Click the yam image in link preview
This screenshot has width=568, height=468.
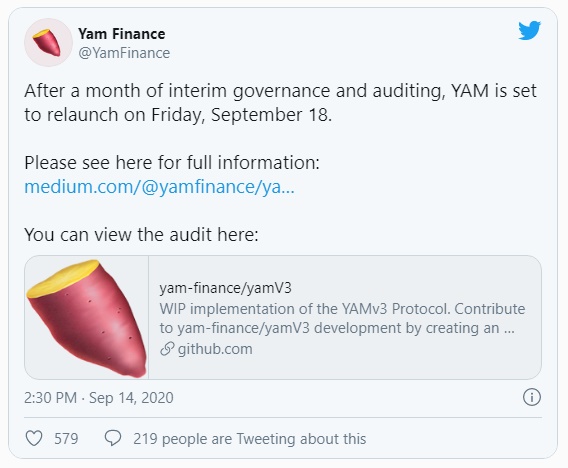[87, 318]
